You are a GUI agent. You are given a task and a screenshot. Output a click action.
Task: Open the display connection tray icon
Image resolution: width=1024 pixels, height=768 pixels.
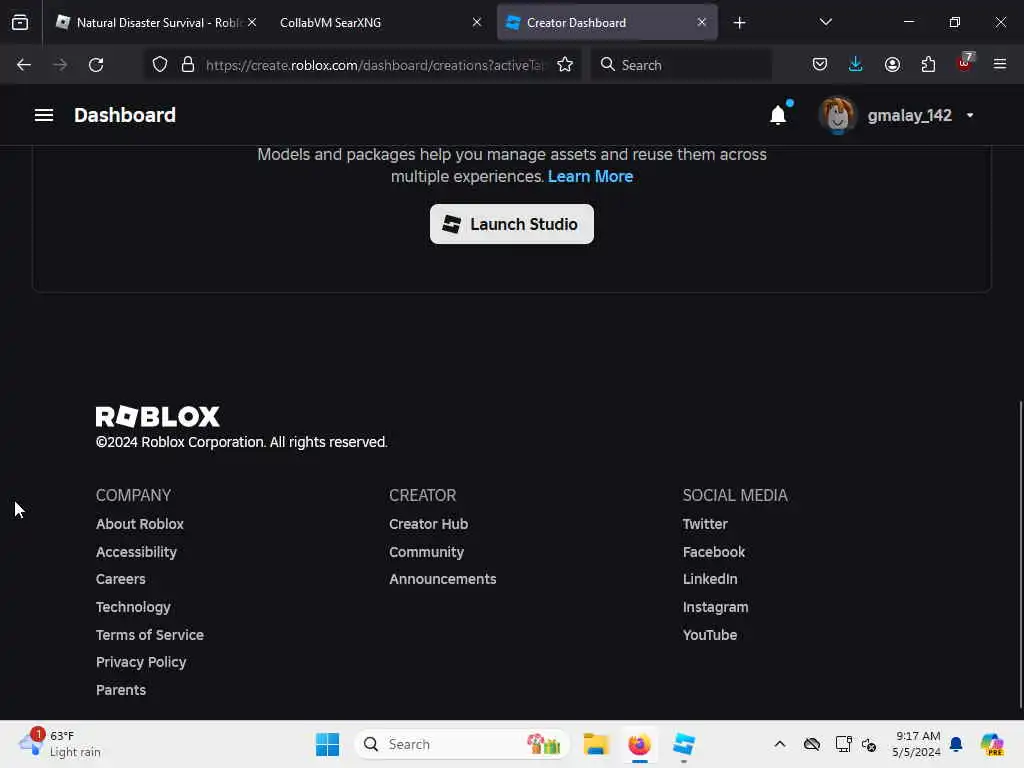click(x=843, y=744)
